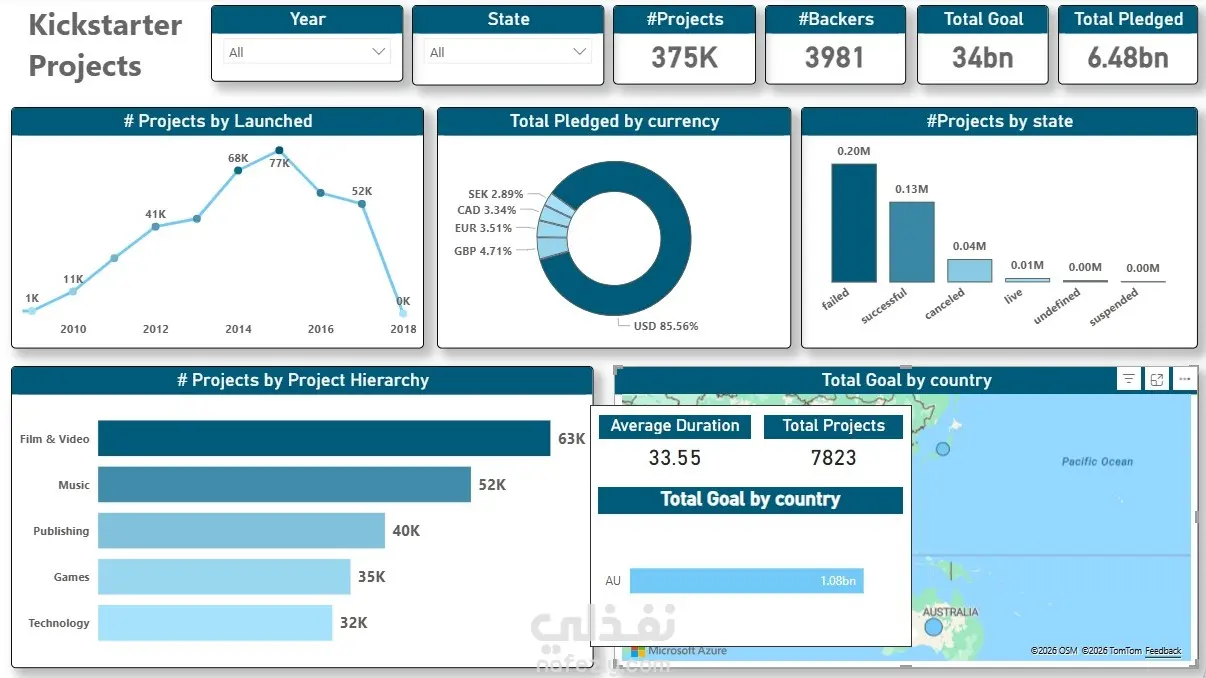Select the #Projects 375K card

pos(684,45)
